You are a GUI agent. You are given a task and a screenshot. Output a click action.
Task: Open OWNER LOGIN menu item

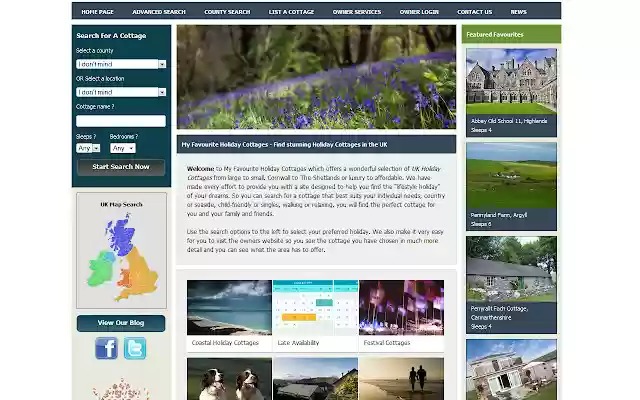419,12
